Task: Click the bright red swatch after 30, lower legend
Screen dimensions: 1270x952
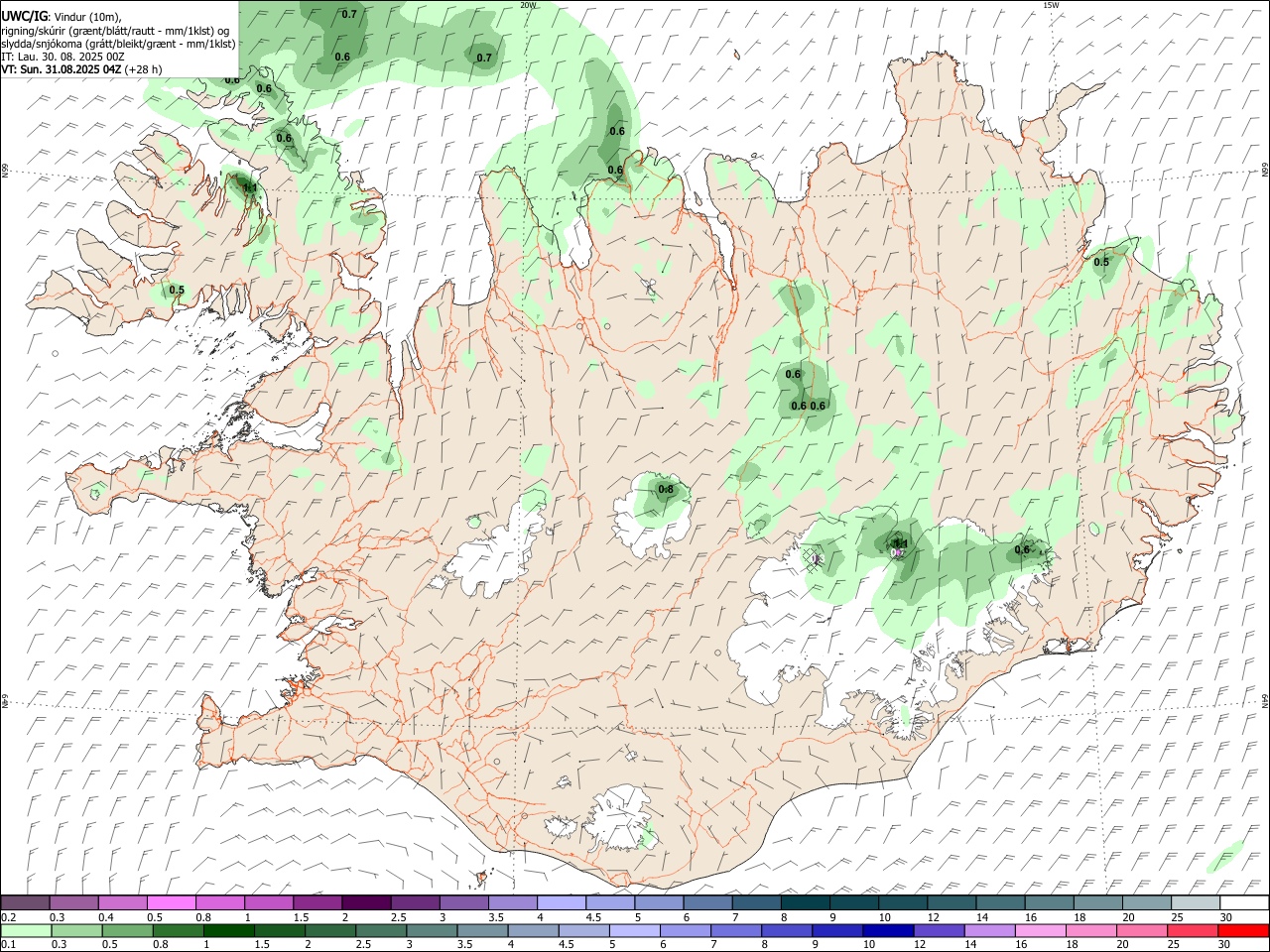Action: [x=1244, y=931]
